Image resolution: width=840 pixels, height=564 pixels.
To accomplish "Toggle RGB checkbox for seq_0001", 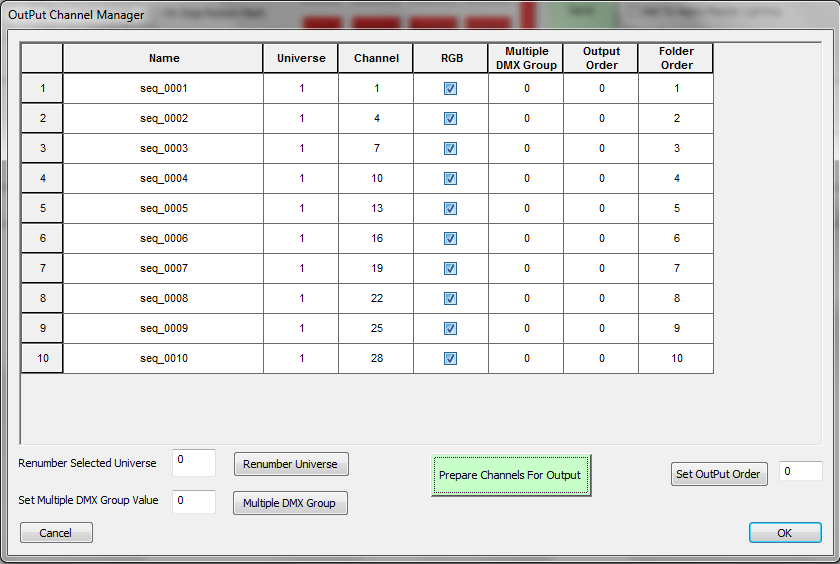I will tap(451, 88).
